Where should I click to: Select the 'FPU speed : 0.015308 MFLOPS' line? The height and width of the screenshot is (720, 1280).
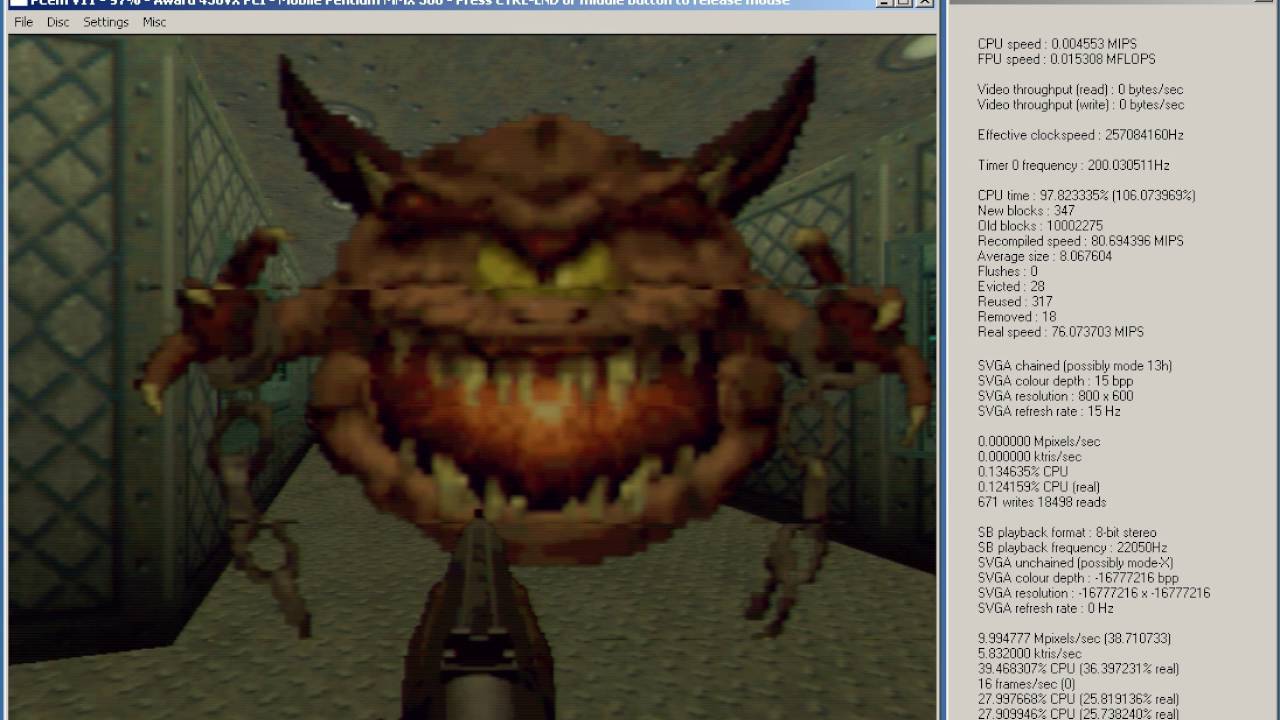pos(1066,59)
